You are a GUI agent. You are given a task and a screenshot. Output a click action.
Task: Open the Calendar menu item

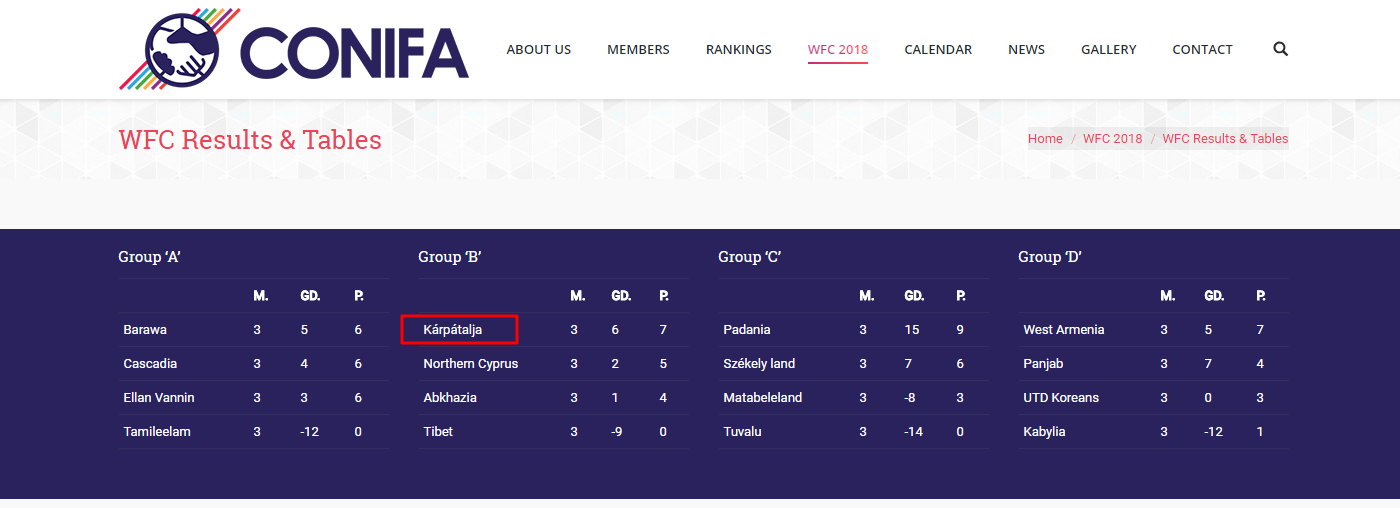938,49
